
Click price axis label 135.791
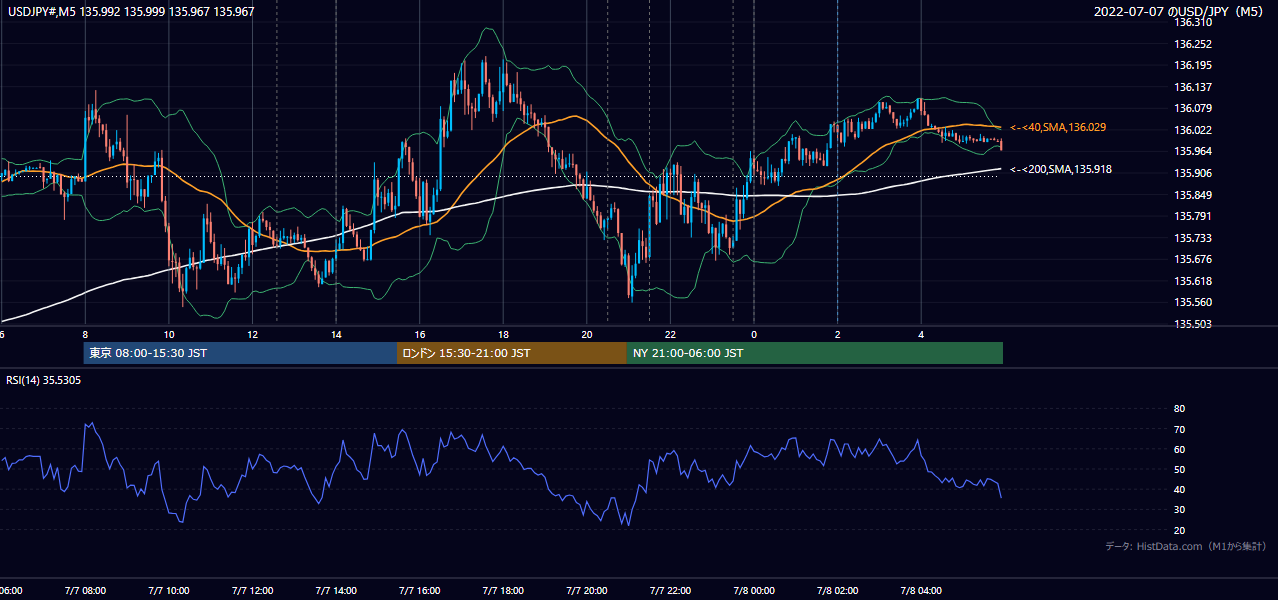point(1194,216)
